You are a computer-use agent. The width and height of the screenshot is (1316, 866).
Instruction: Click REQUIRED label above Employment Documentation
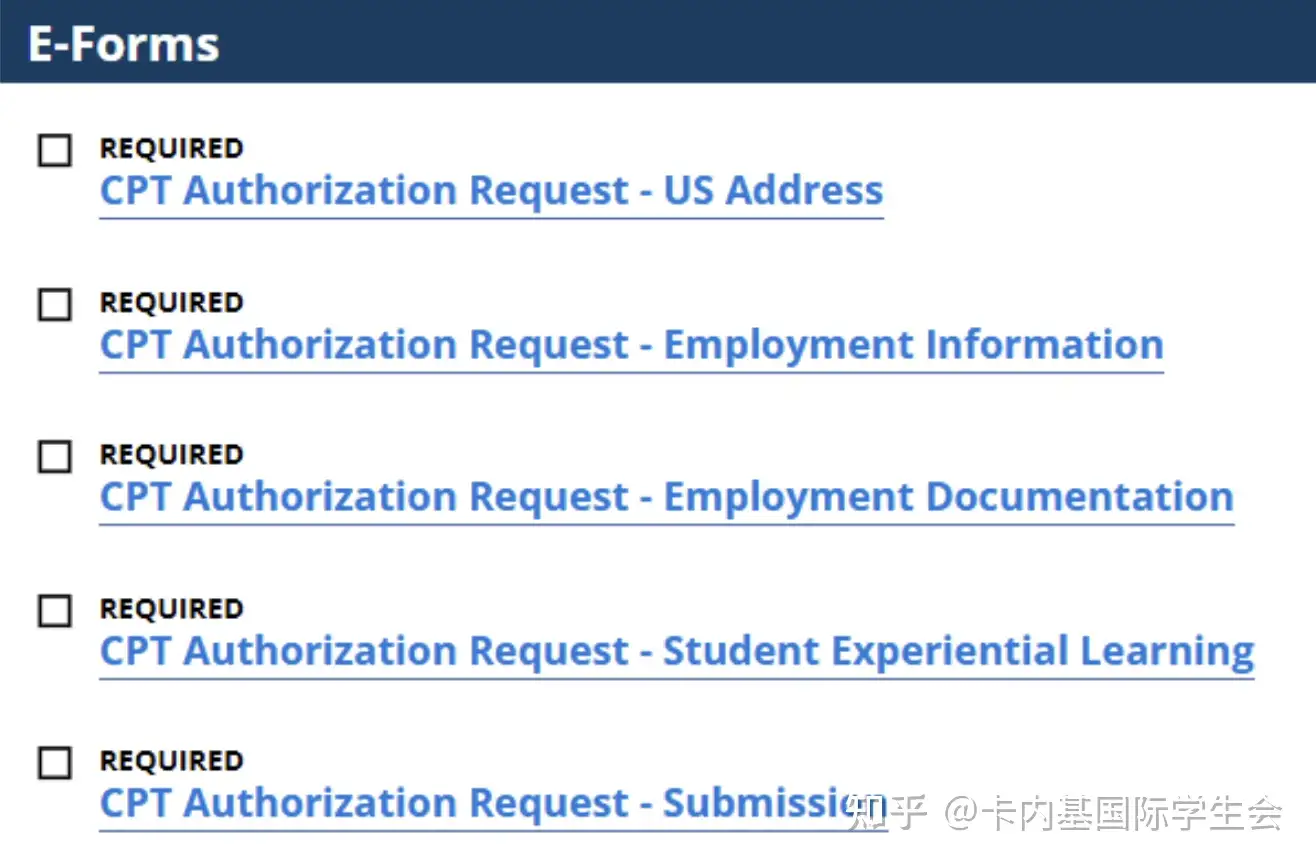171,454
